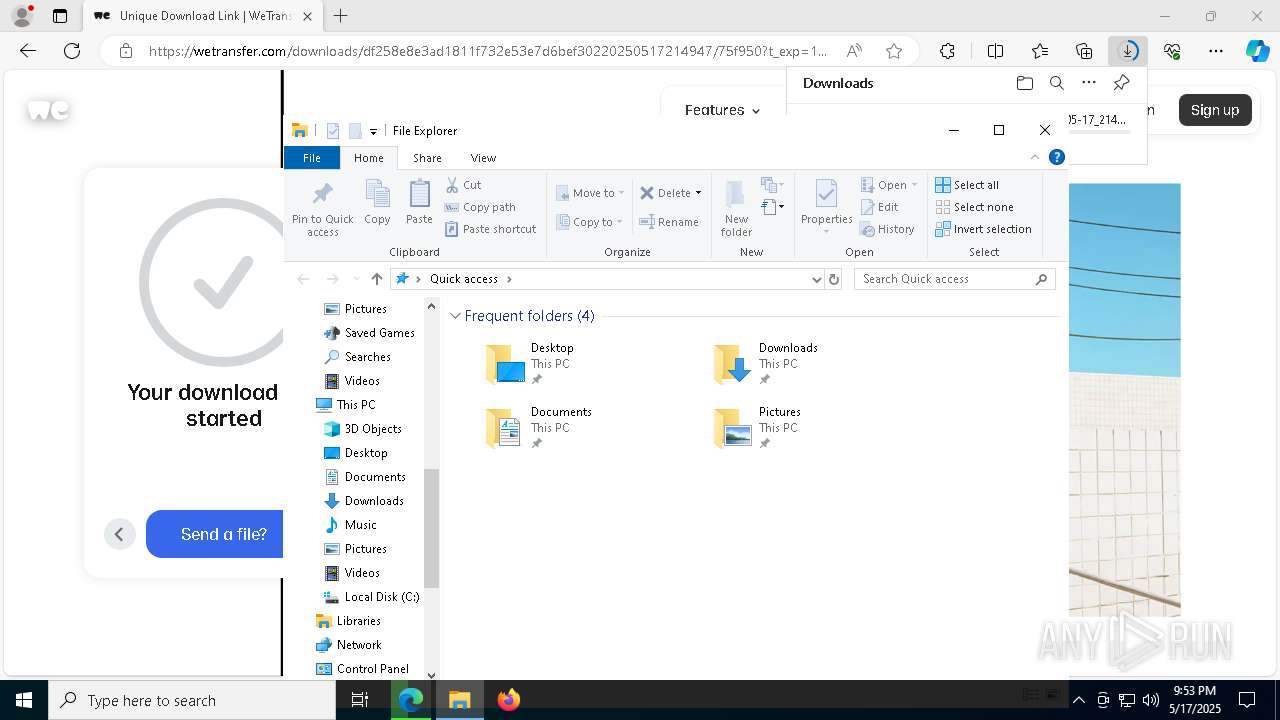Click the Search Quick access field
1280x720 pixels.
tap(955, 279)
